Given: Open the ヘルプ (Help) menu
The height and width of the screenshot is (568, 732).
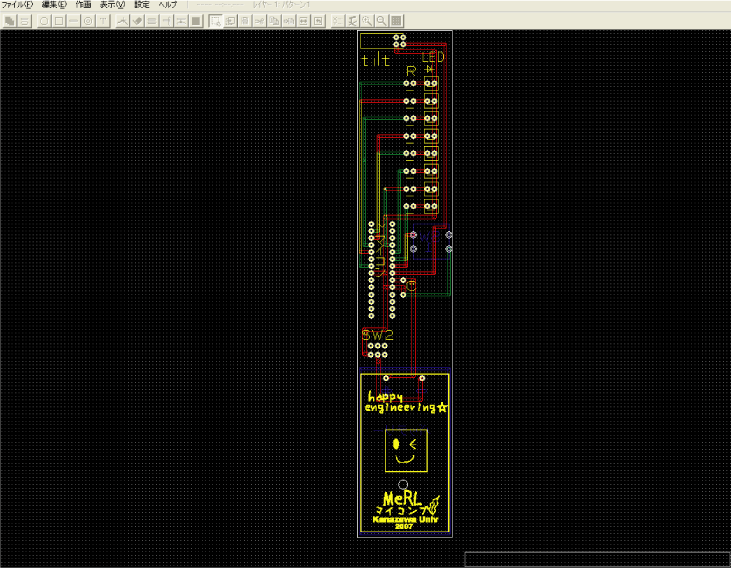Looking at the screenshot, I should [168, 5].
